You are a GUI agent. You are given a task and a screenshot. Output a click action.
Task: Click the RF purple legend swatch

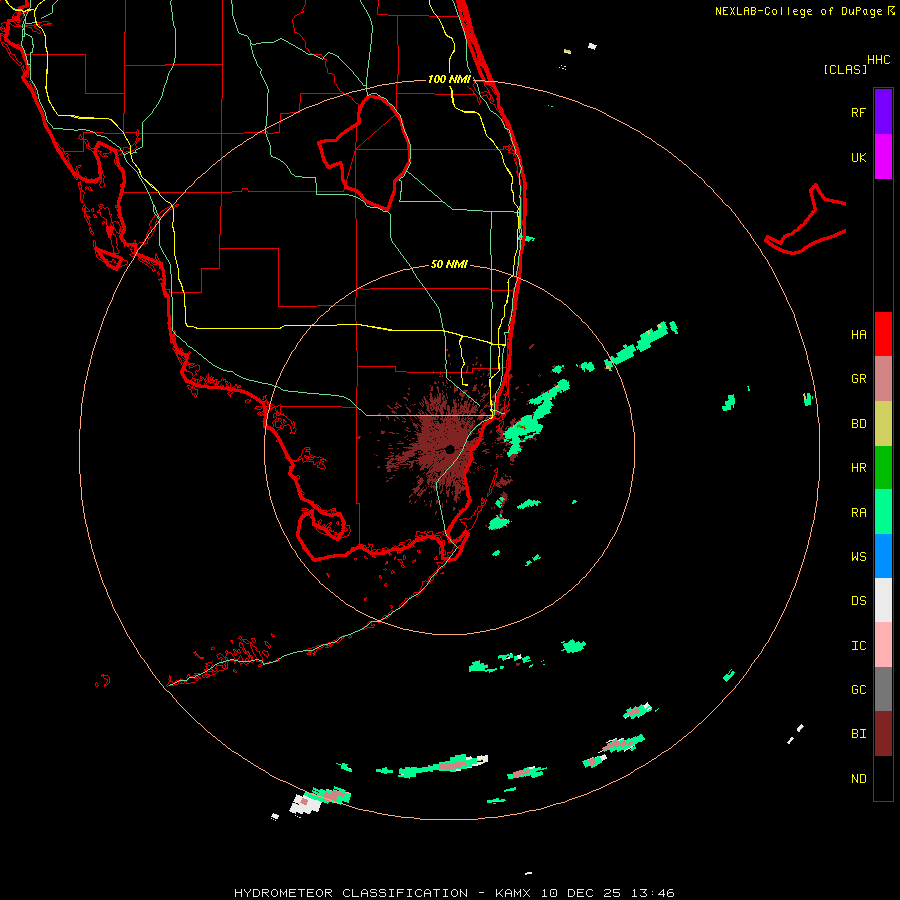coord(883,112)
